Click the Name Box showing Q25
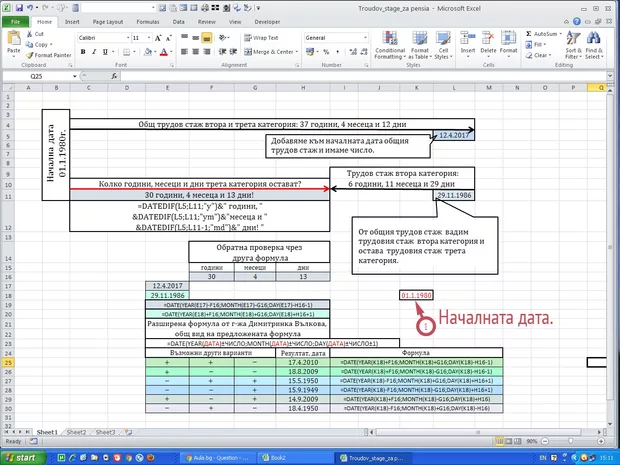Image resolution: width=620 pixels, height=465 pixels. point(36,75)
